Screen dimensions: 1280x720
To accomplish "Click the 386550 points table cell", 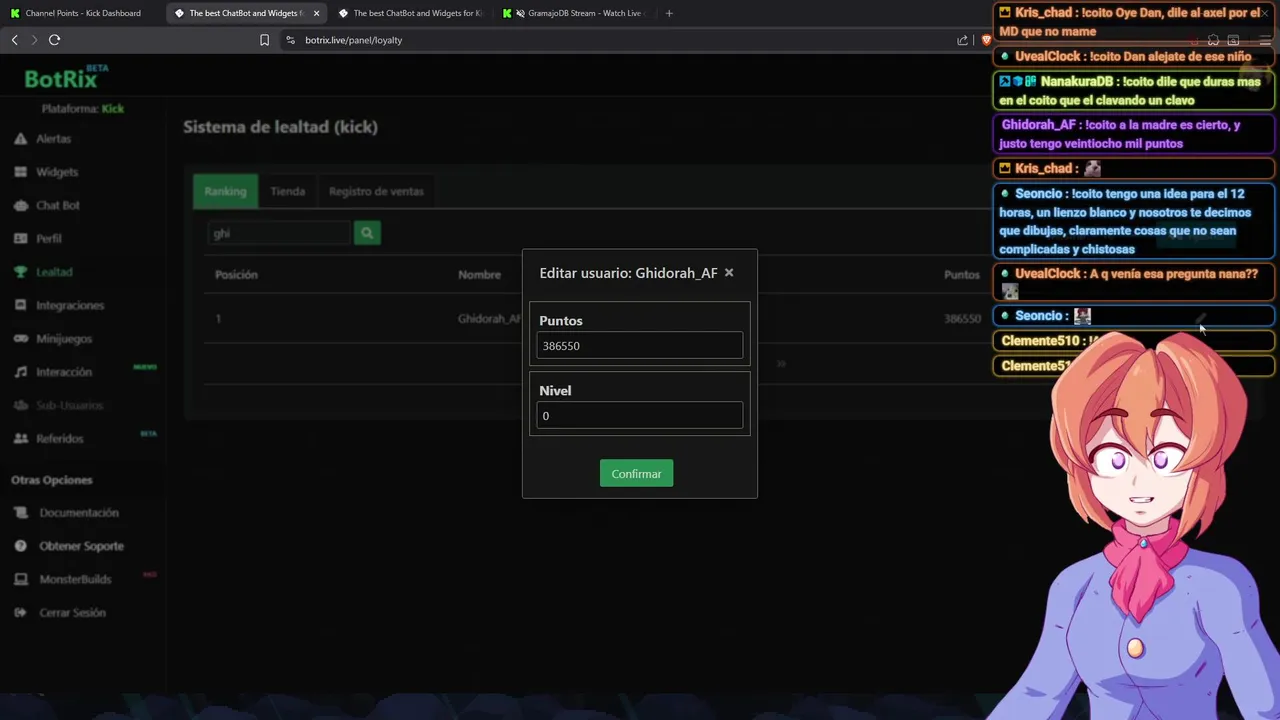I will pyautogui.click(x=962, y=319).
